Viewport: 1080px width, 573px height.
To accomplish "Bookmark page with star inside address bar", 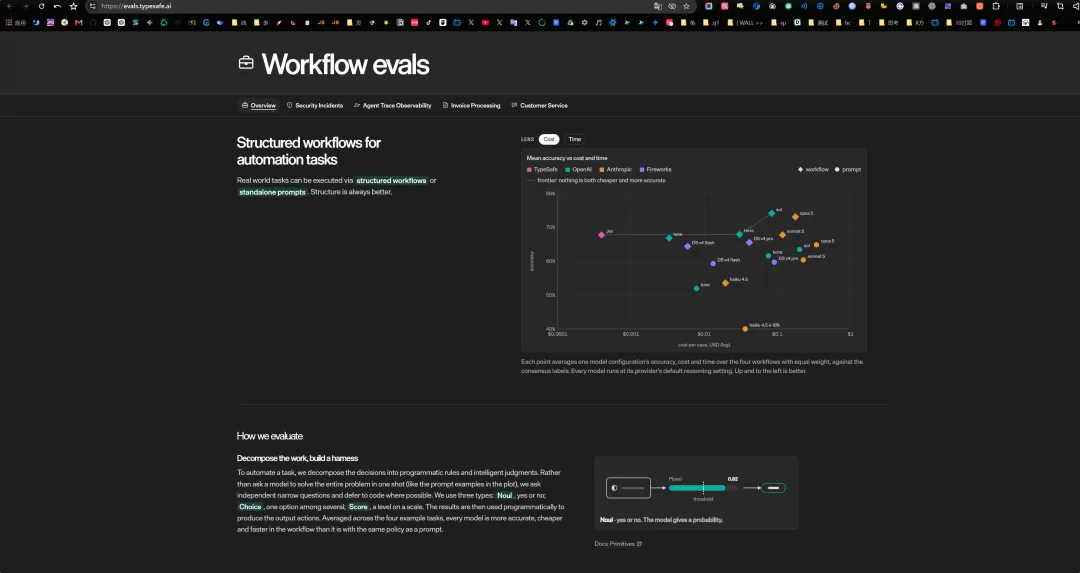I will click(686, 6).
